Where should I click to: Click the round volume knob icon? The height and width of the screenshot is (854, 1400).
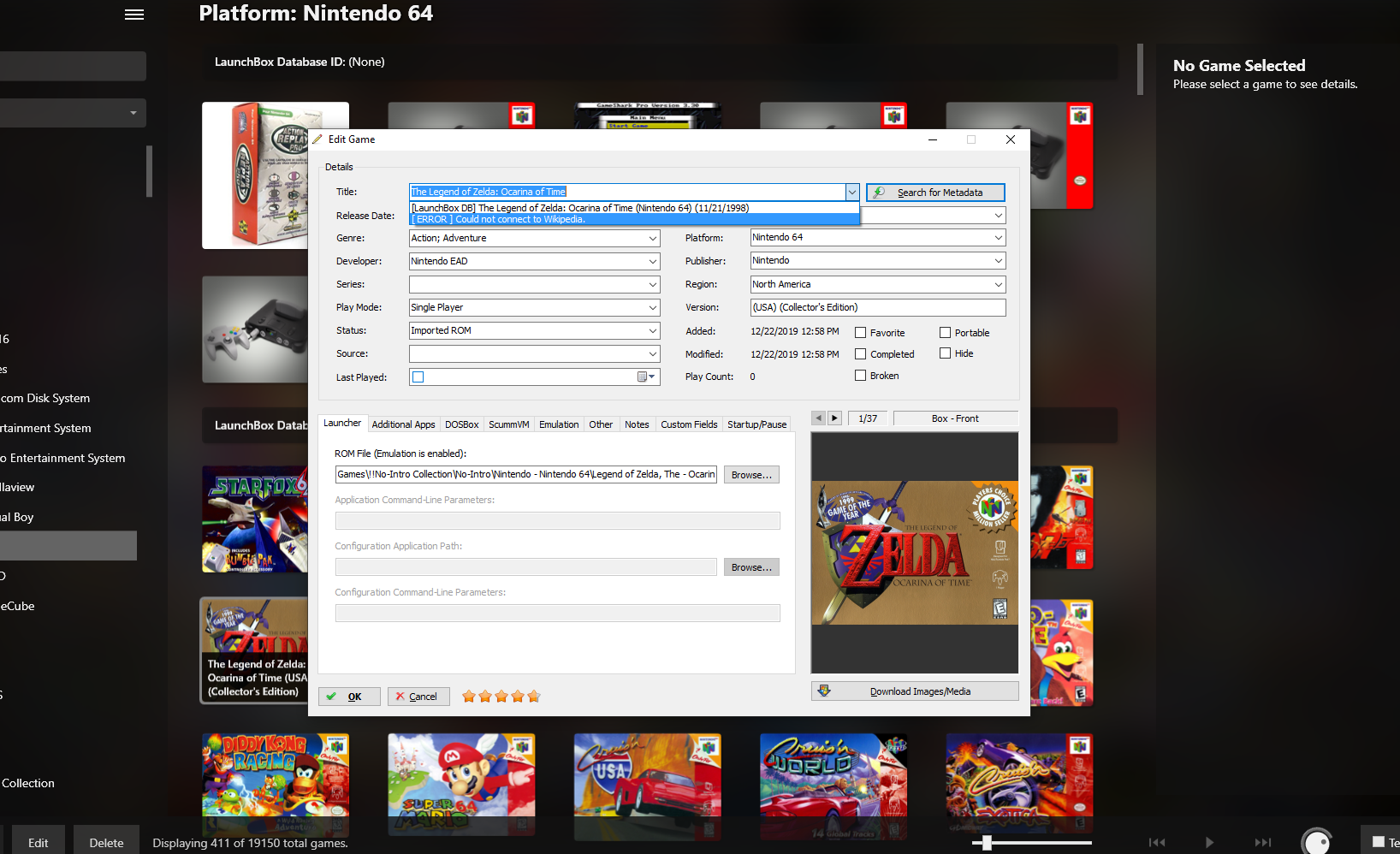click(x=1317, y=841)
